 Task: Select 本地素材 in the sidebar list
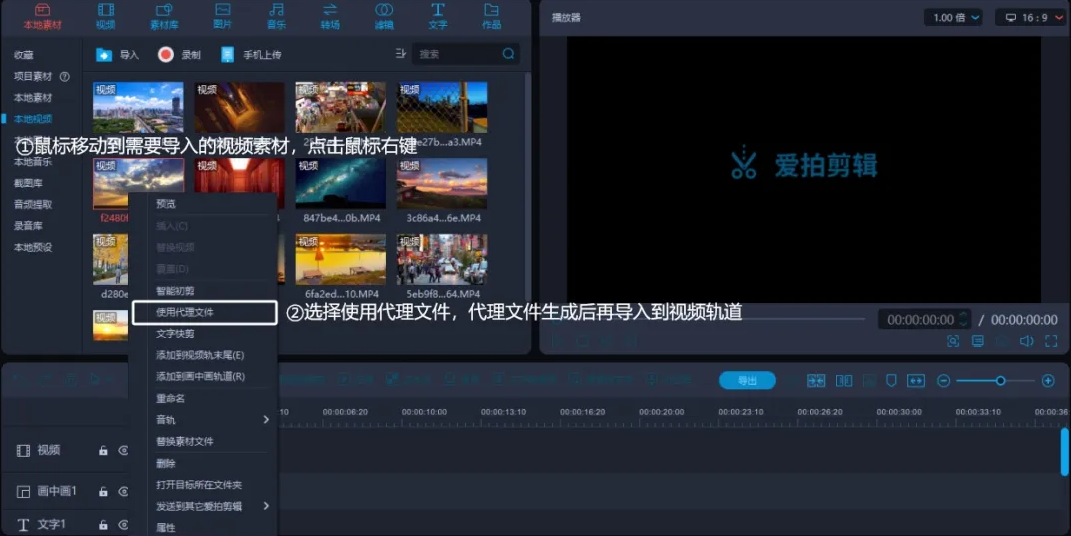pyautogui.click(x=33, y=98)
